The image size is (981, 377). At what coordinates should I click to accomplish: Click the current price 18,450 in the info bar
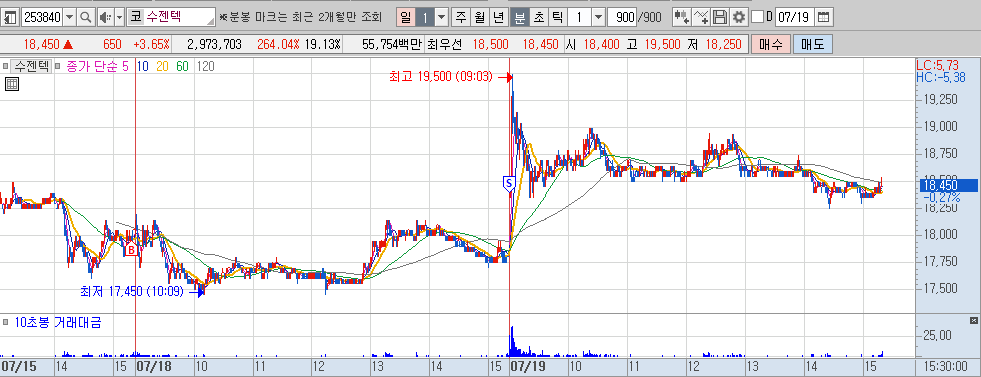pyautogui.click(x=43, y=44)
